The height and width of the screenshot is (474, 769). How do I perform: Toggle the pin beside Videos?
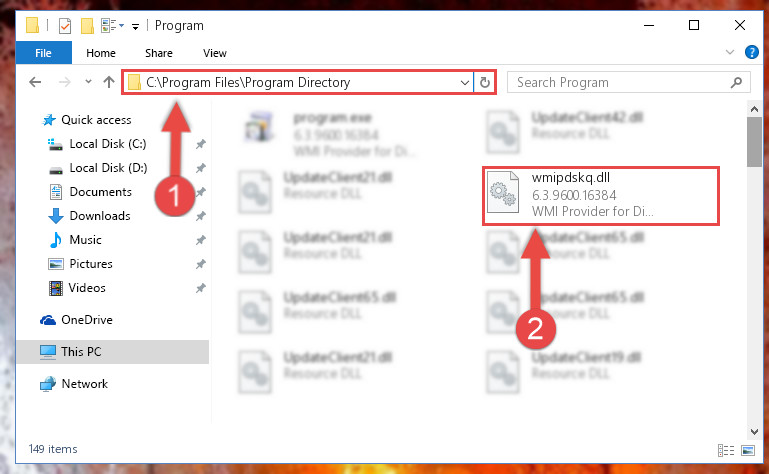click(201, 288)
